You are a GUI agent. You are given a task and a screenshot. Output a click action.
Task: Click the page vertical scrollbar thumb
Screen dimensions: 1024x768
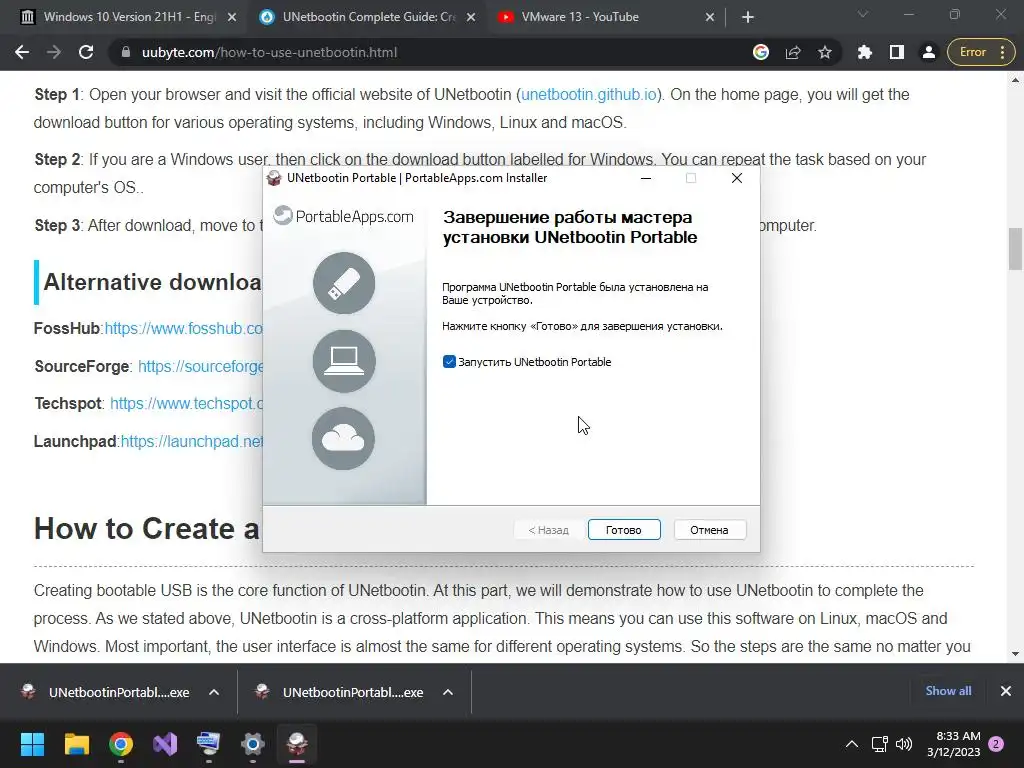pos(1015,249)
